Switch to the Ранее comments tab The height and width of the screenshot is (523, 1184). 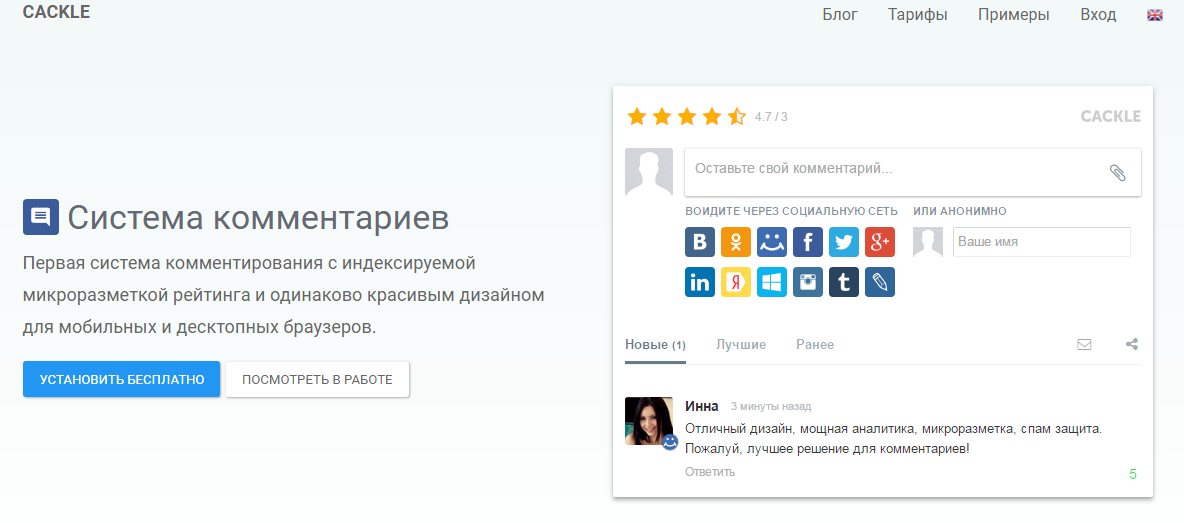coord(815,345)
